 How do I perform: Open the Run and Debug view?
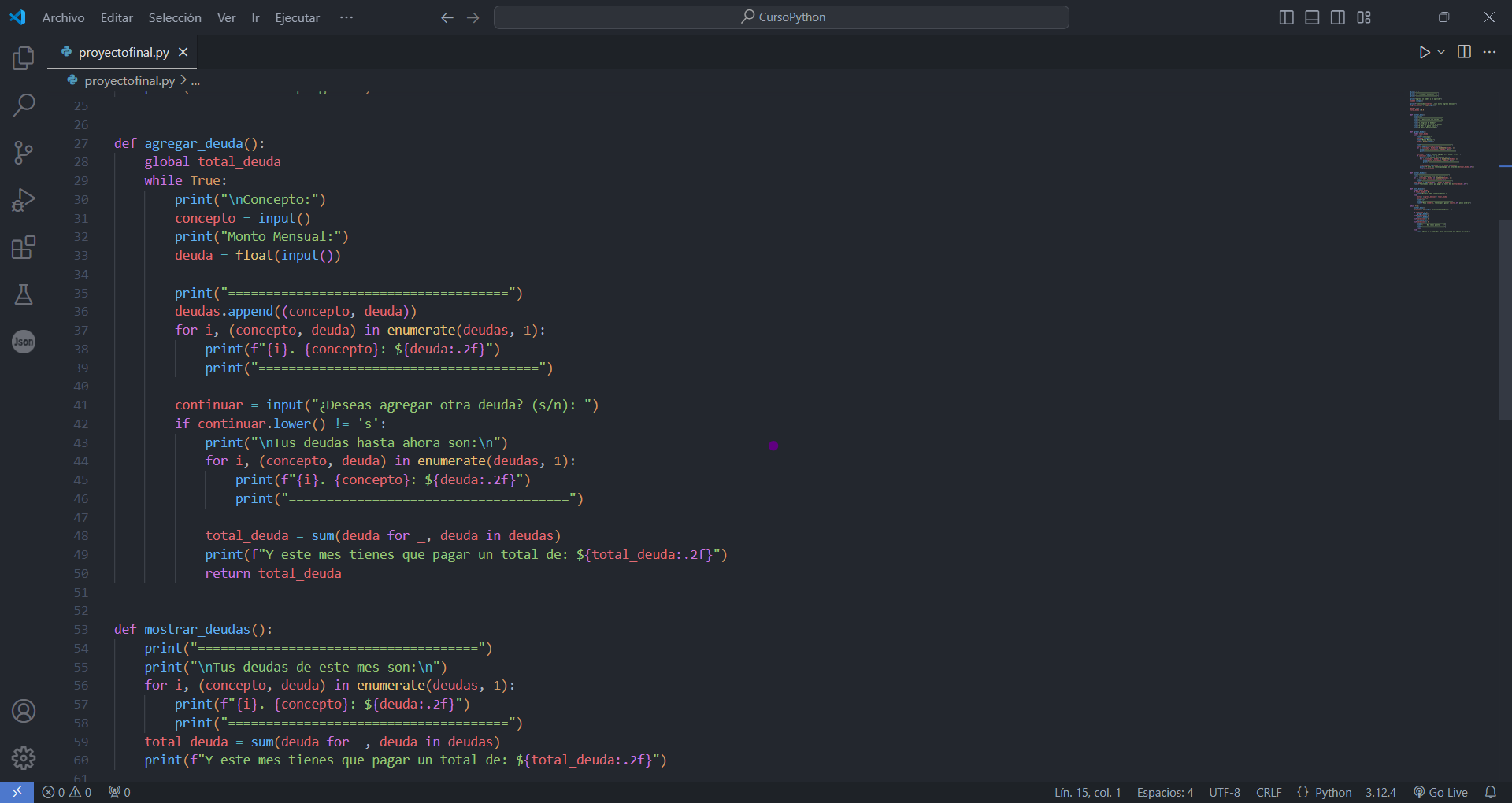click(24, 200)
